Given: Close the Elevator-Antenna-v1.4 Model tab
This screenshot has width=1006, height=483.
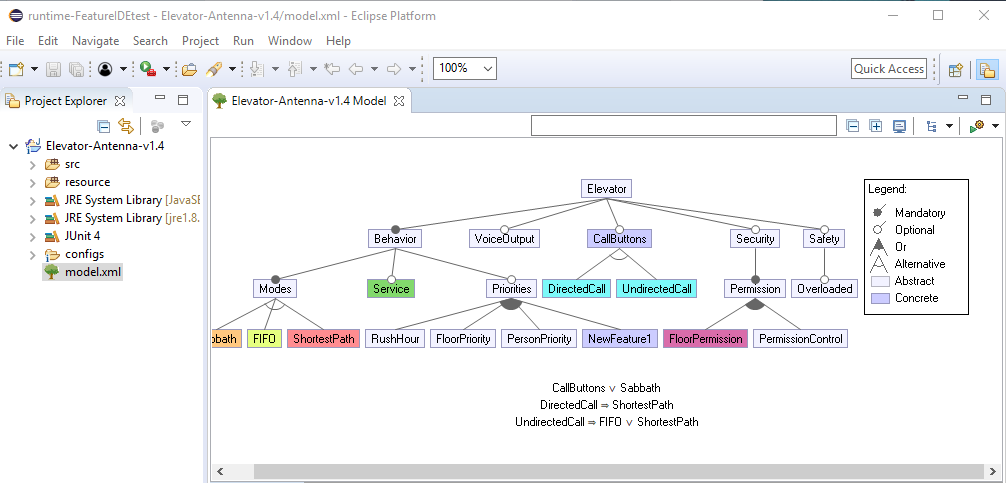Looking at the screenshot, I should click(x=398, y=101).
